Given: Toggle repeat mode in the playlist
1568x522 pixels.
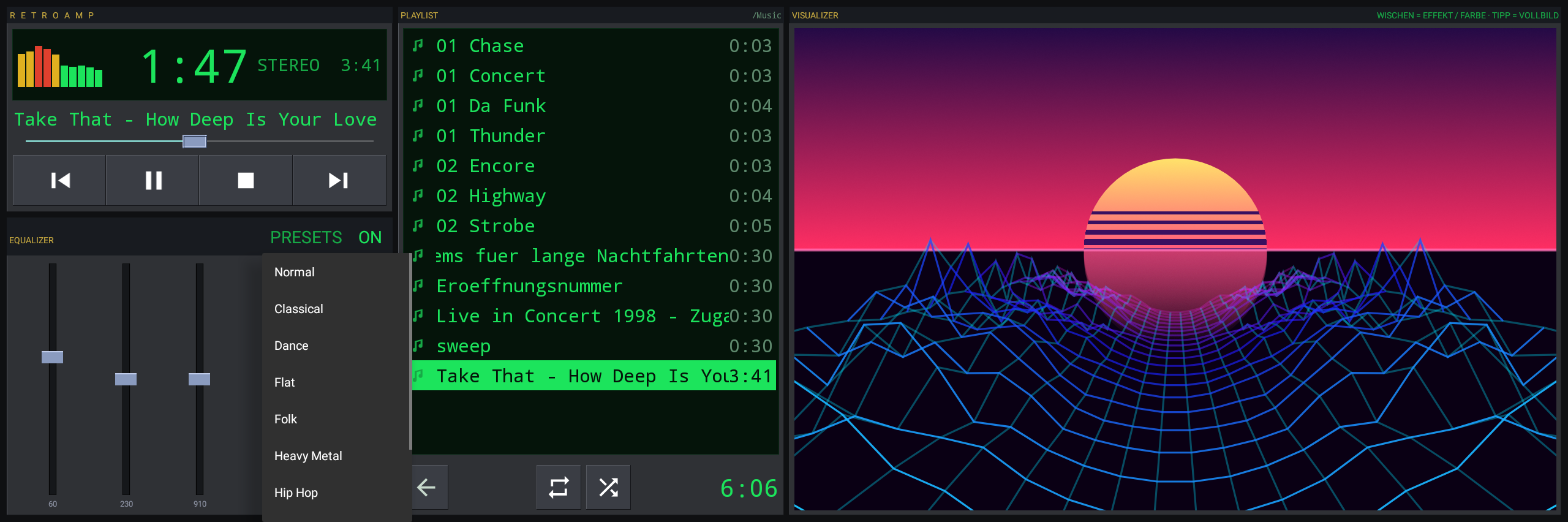Looking at the screenshot, I should click(x=559, y=488).
